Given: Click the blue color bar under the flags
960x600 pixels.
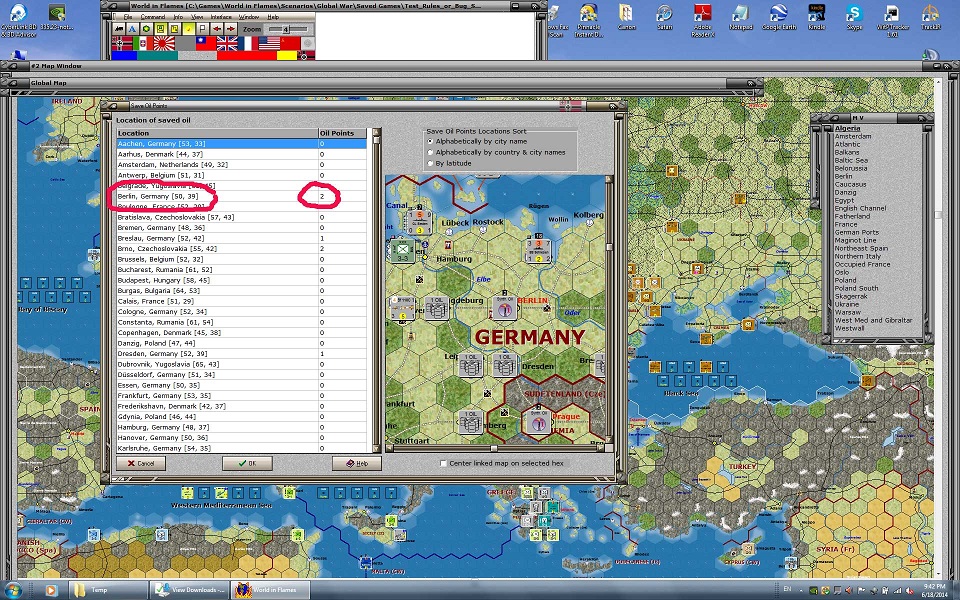Looking at the screenshot, I should [124, 56].
